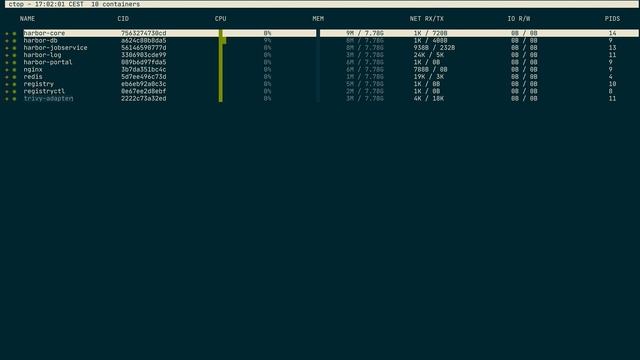The height and width of the screenshot is (360, 640).
Task: Click the bright green status dot beside harbor-db
Action: point(14,41)
